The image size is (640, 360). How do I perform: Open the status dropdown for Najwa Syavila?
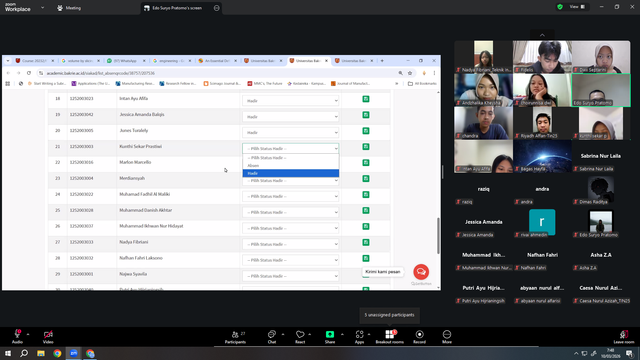click(x=290, y=276)
